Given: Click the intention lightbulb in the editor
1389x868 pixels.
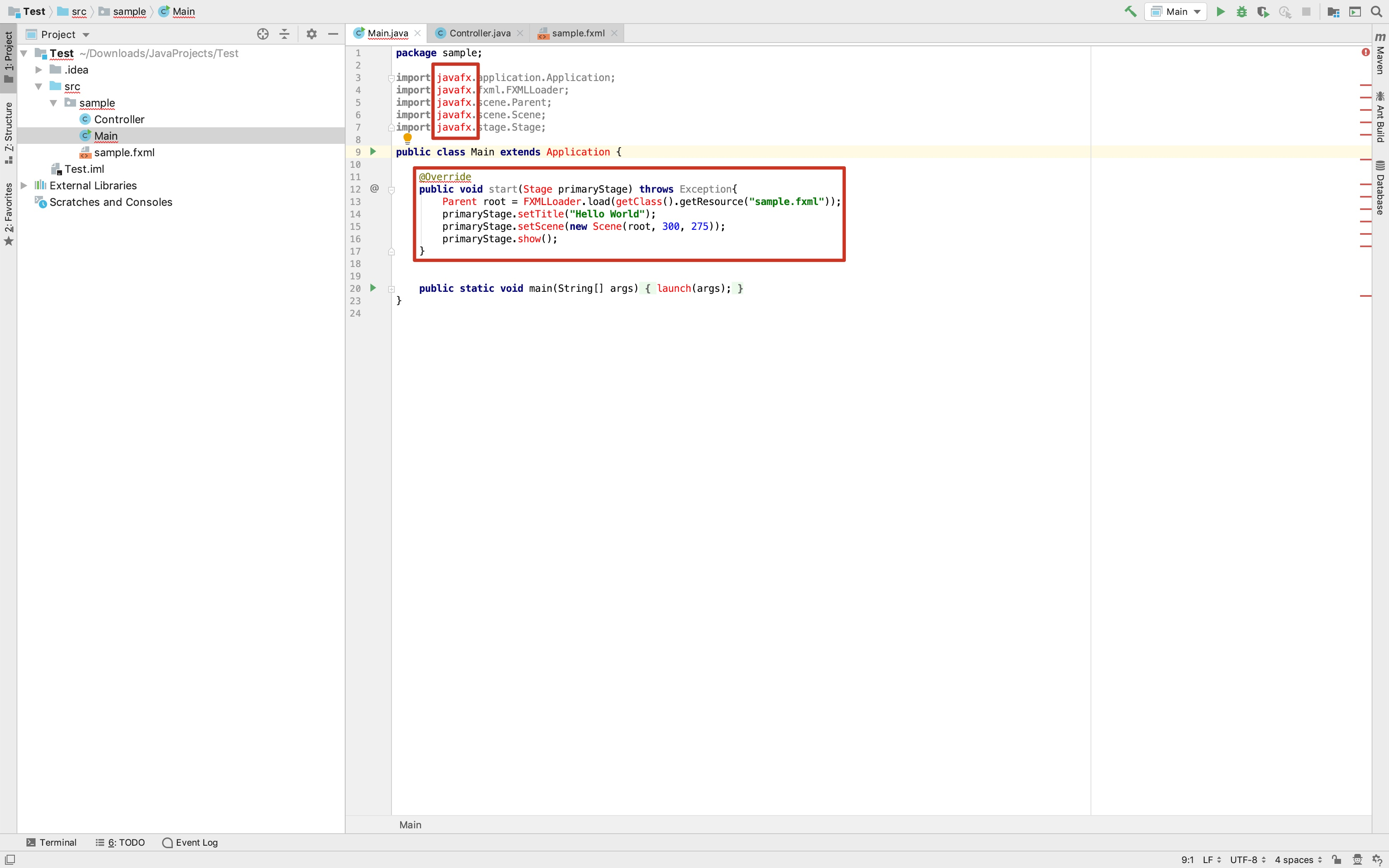Looking at the screenshot, I should pos(408,138).
